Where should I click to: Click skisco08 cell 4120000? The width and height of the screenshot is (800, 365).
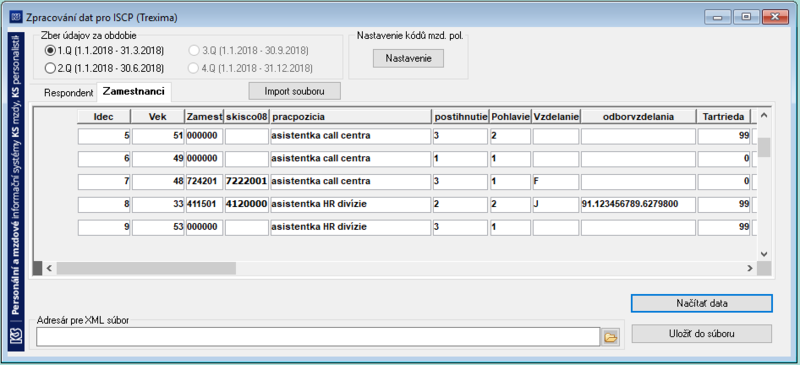pyautogui.click(x=246, y=204)
